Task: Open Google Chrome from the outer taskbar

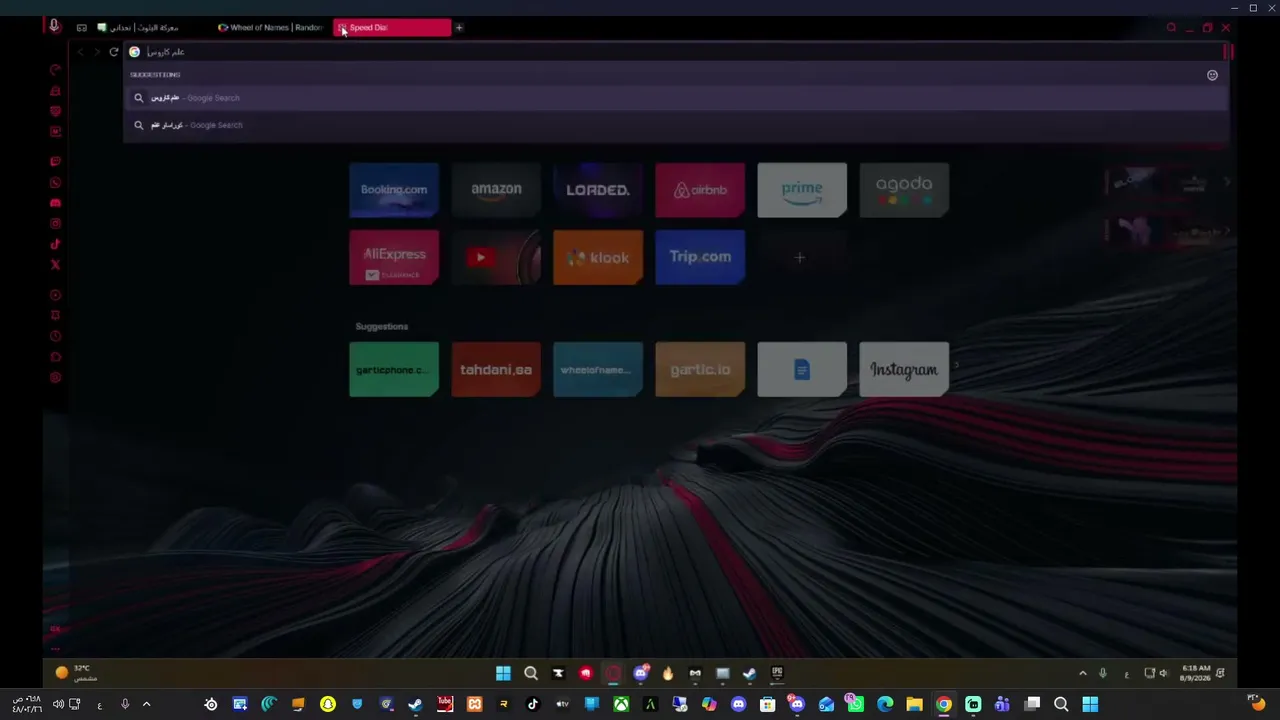Action: pyautogui.click(x=943, y=704)
